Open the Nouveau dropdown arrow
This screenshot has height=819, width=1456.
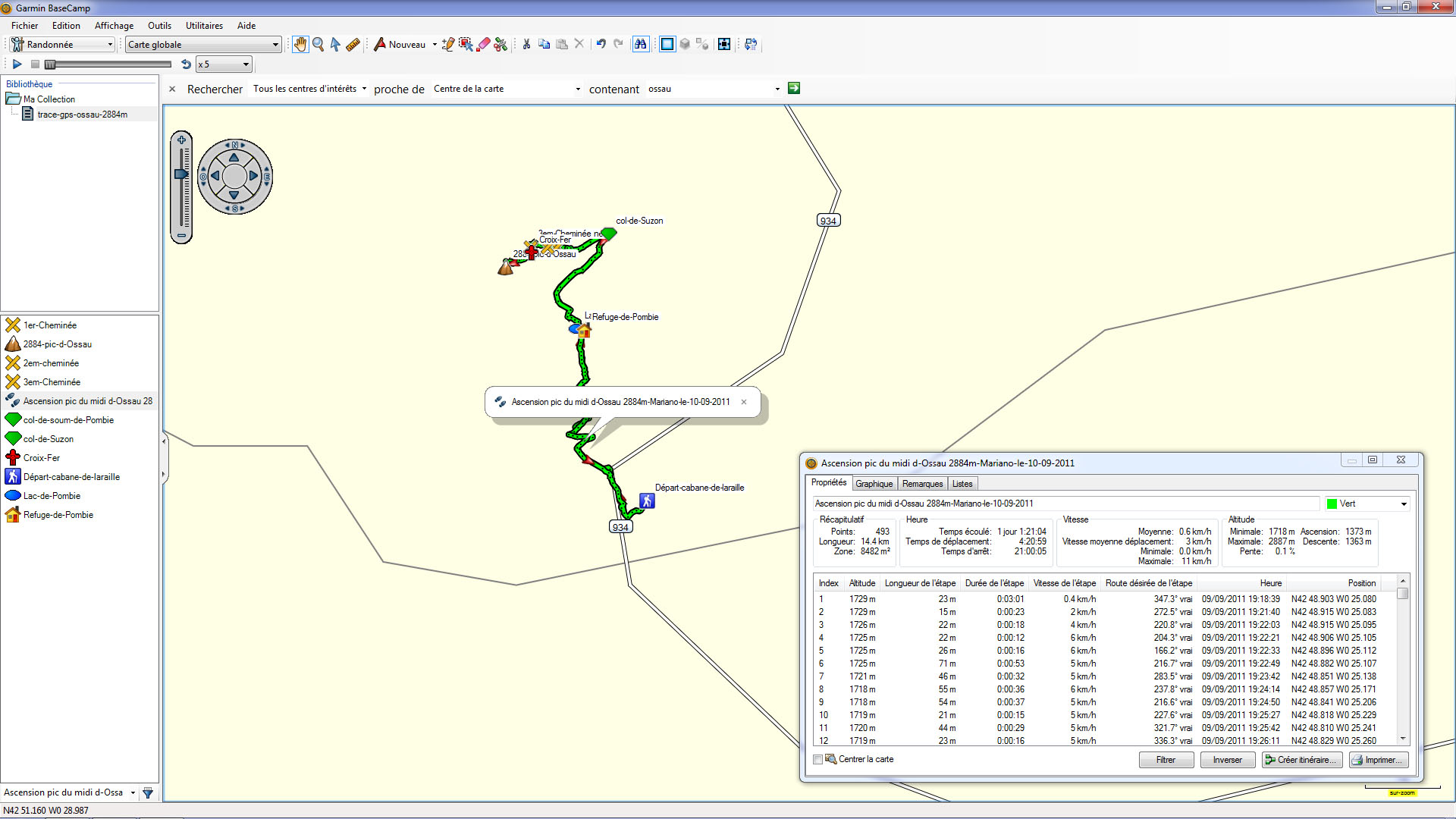tap(435, 45)
